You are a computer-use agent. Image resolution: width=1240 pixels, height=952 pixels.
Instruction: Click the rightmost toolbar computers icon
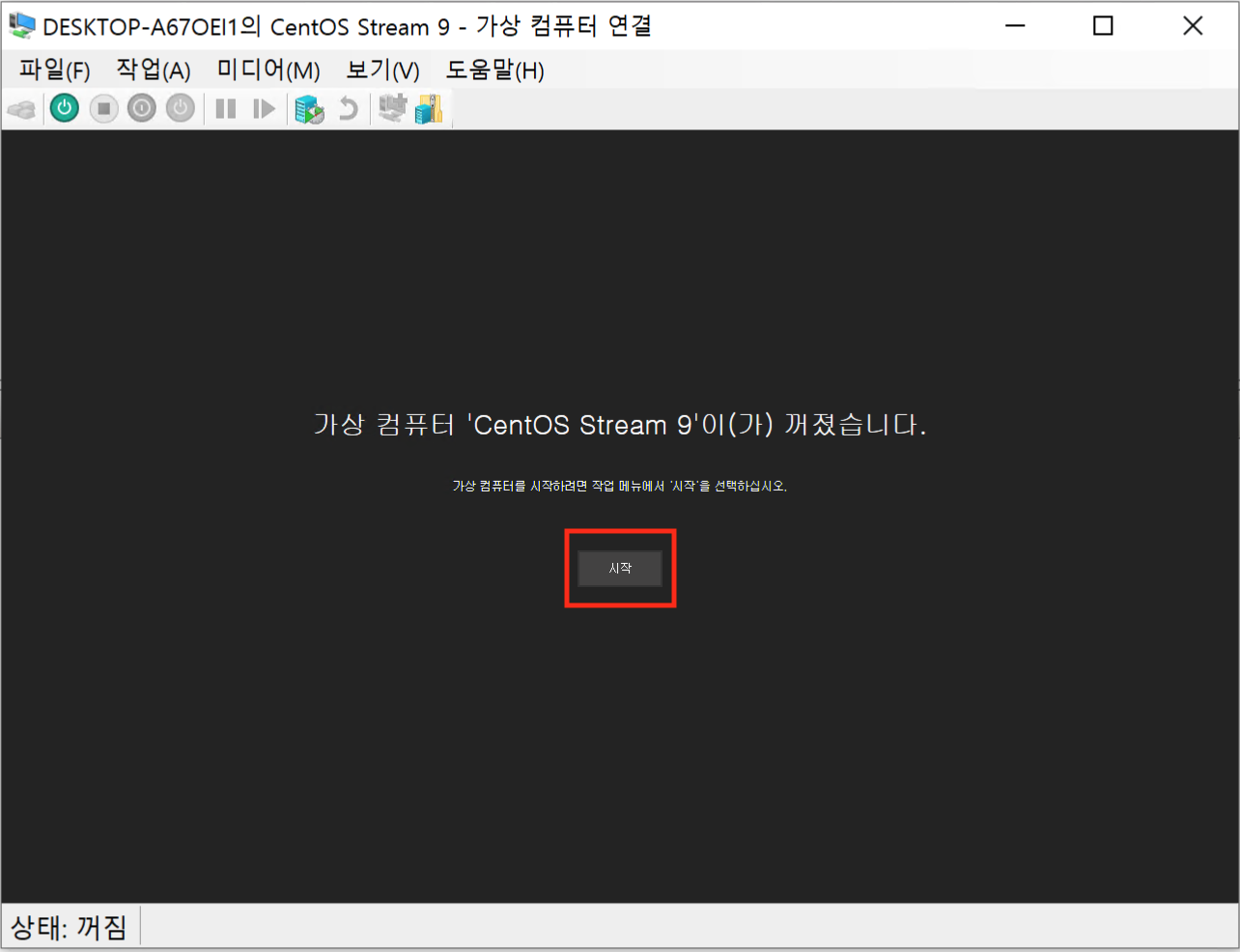429,109
